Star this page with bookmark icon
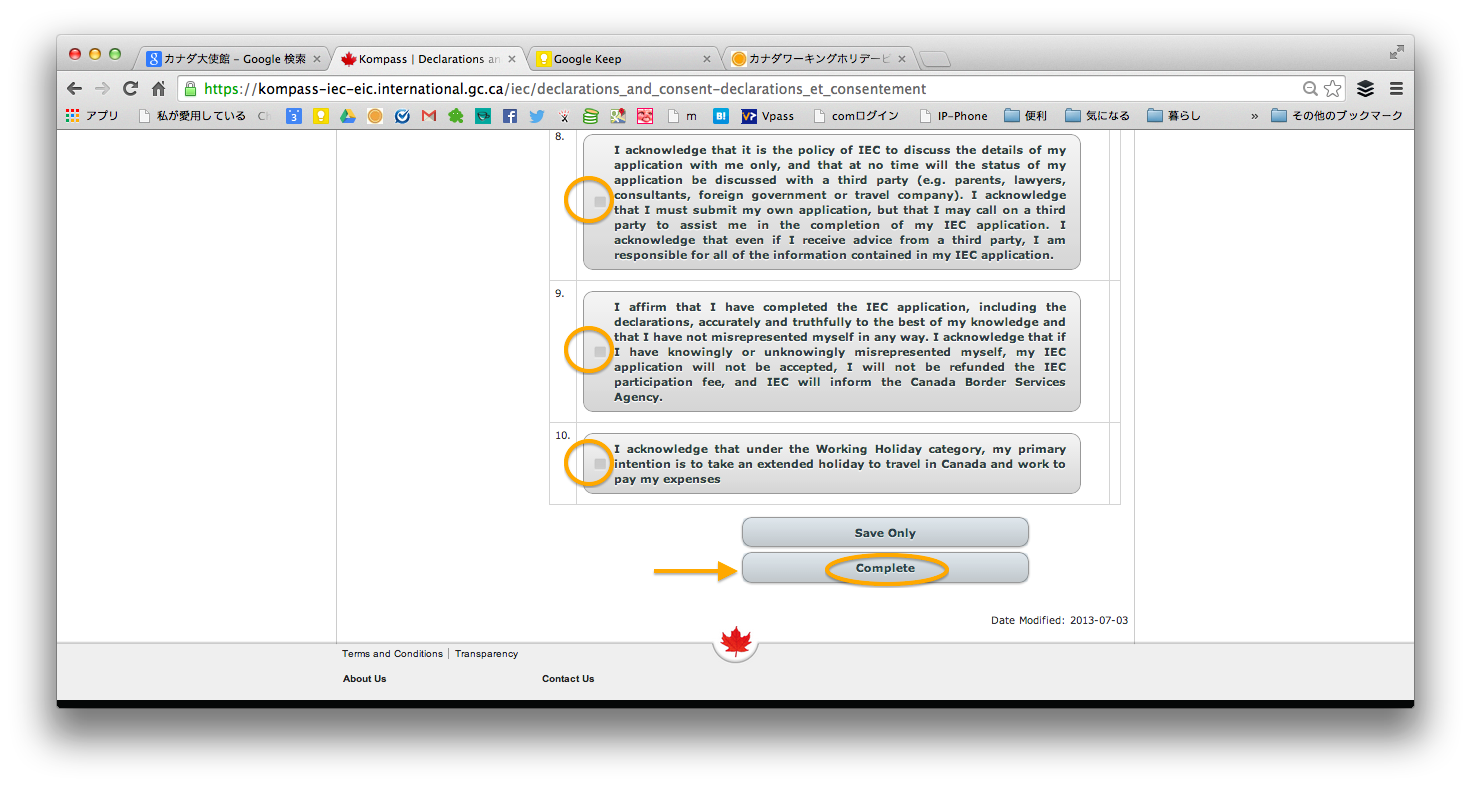Viewport: 1471px width, 787px height. (1333, 89)
